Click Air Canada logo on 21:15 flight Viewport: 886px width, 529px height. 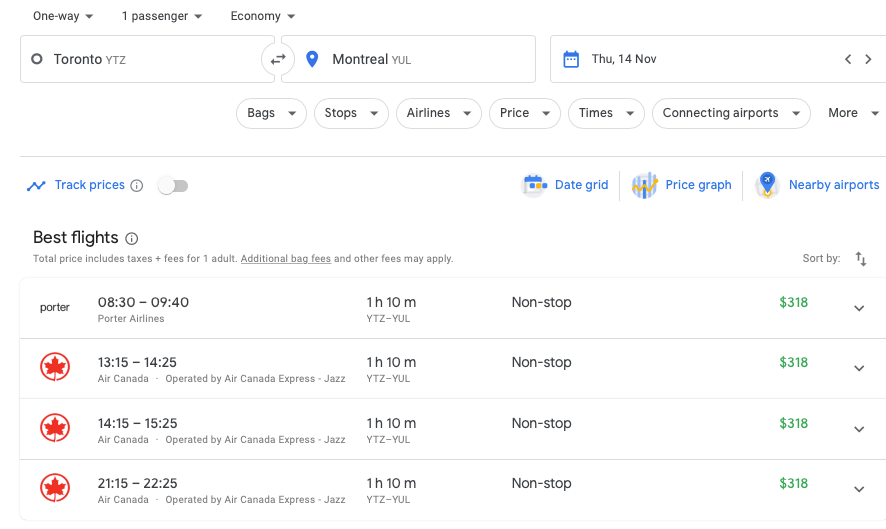click(x=55, y=488)
